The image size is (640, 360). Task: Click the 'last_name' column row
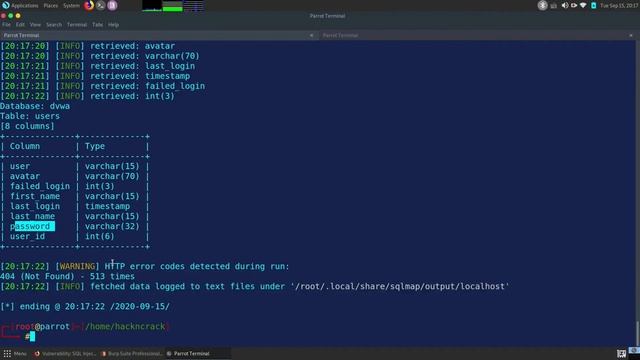coord(32,216)
